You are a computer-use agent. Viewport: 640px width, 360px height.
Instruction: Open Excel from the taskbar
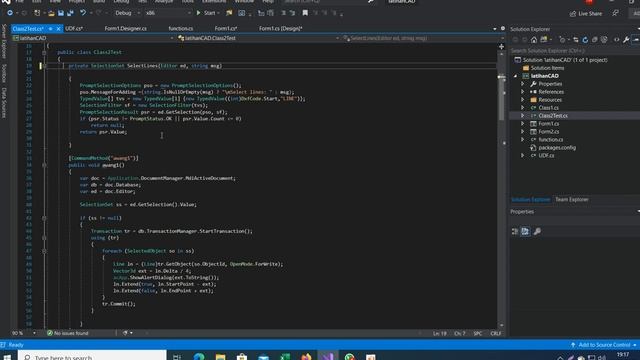(x=285, y=357)
